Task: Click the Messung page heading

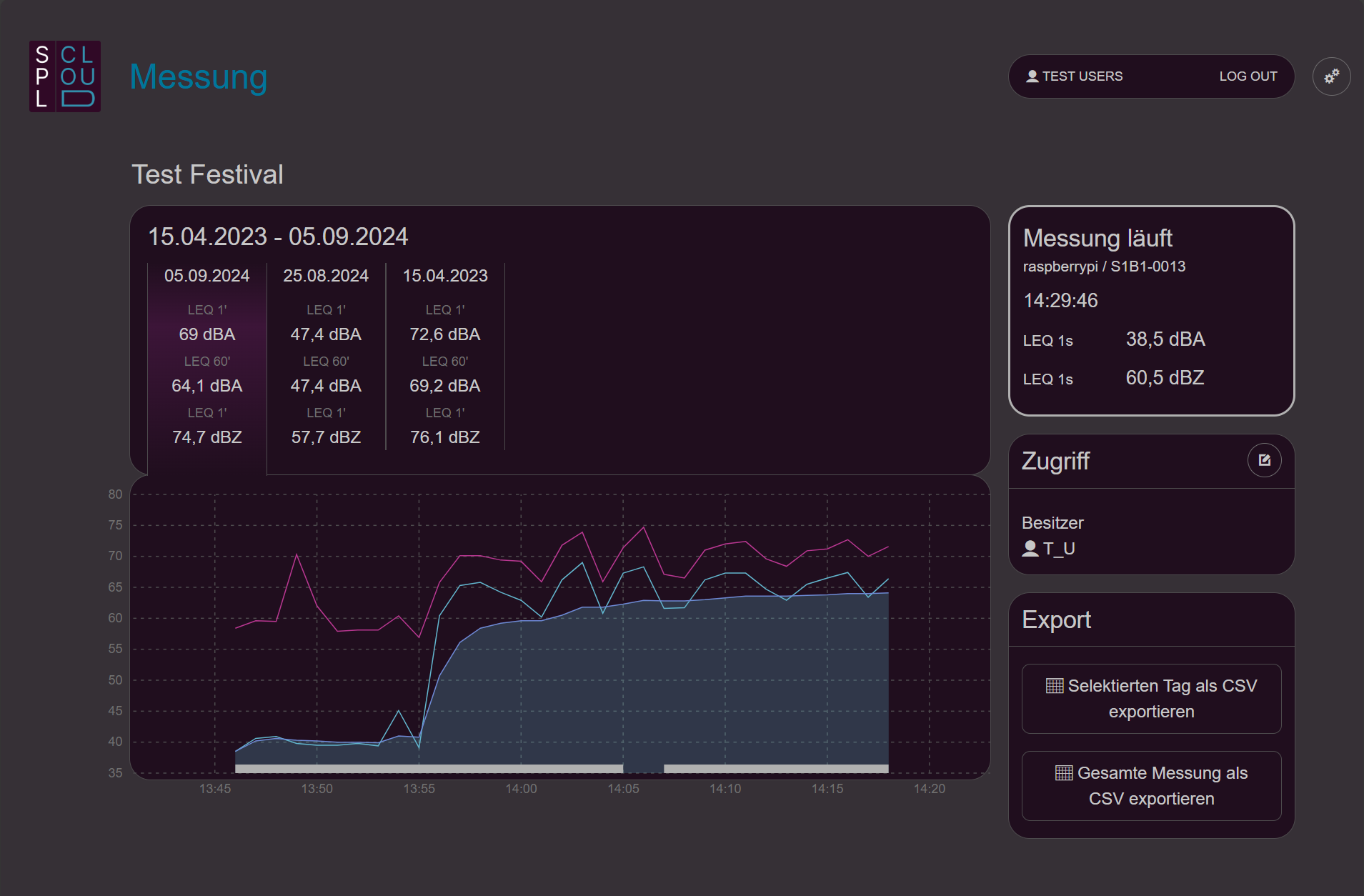Action: coord(199,76)
